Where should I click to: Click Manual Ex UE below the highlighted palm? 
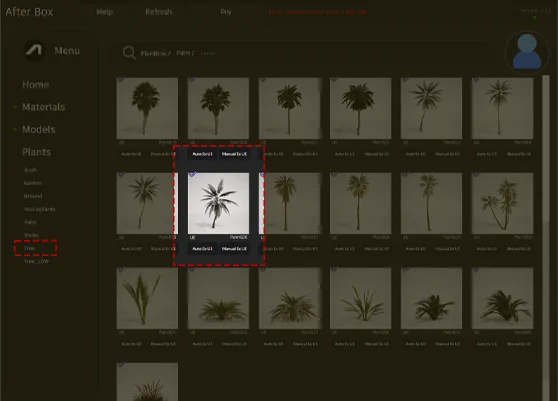234,249
